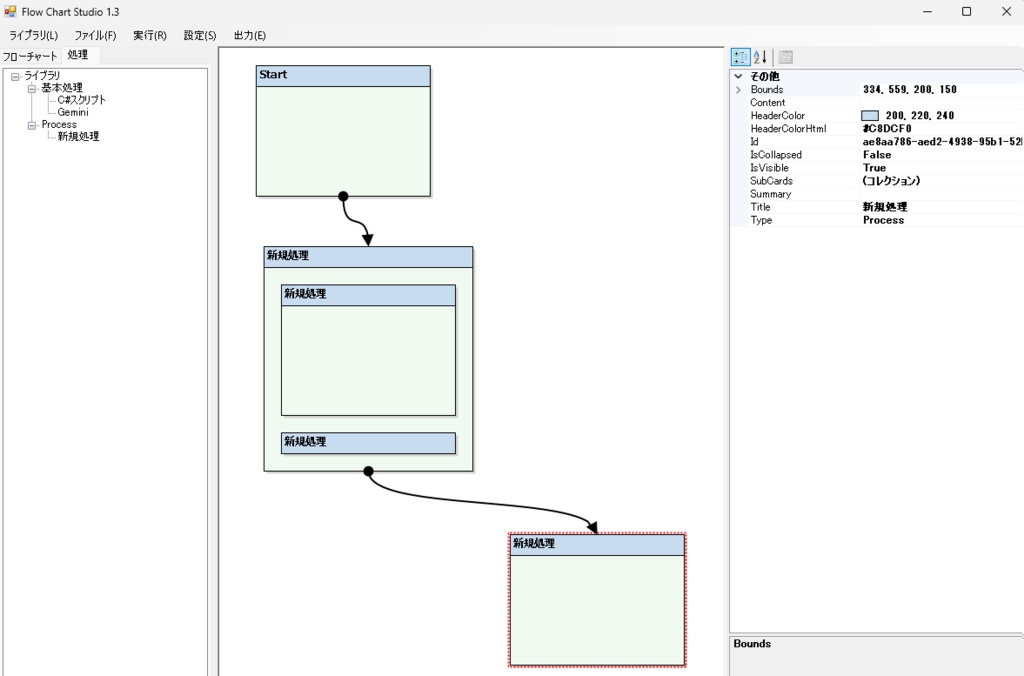Expand the Bounds property row

click(739, 89)
